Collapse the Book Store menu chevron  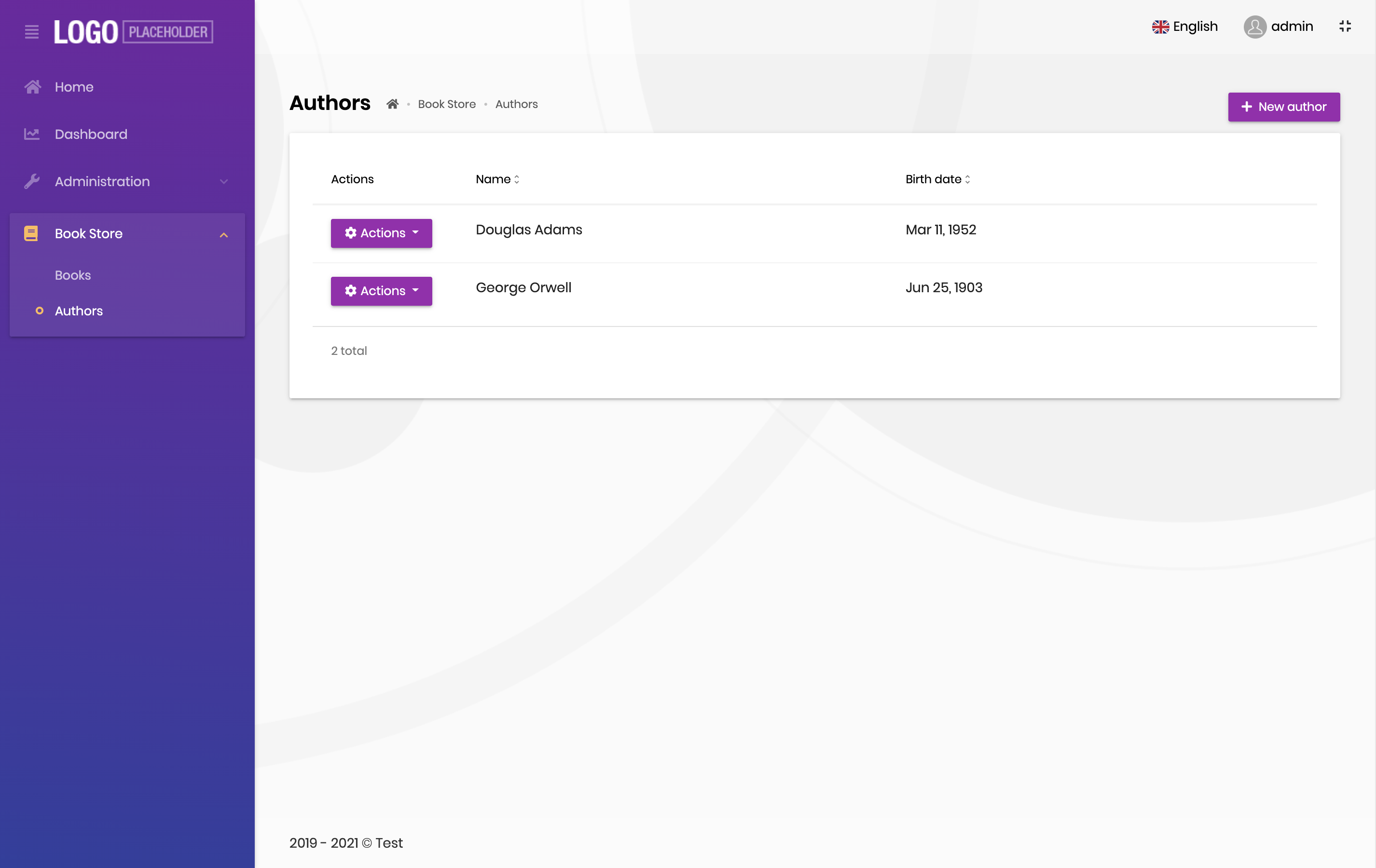(224, 235)
